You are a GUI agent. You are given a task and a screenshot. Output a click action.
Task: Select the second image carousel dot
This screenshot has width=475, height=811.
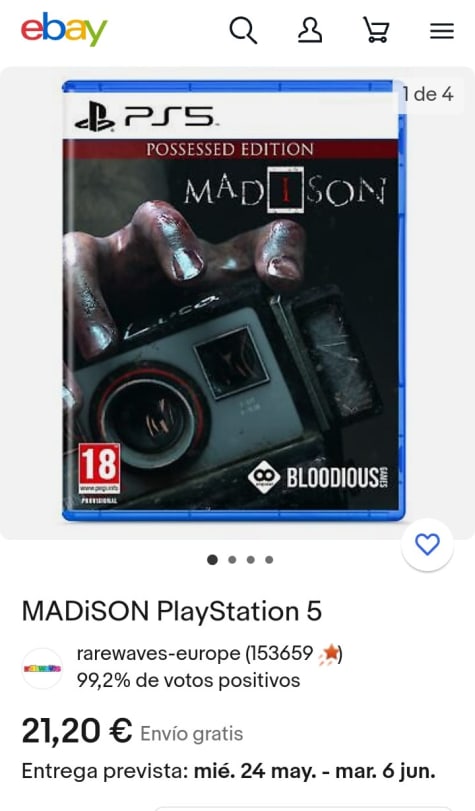click(232, 560)
